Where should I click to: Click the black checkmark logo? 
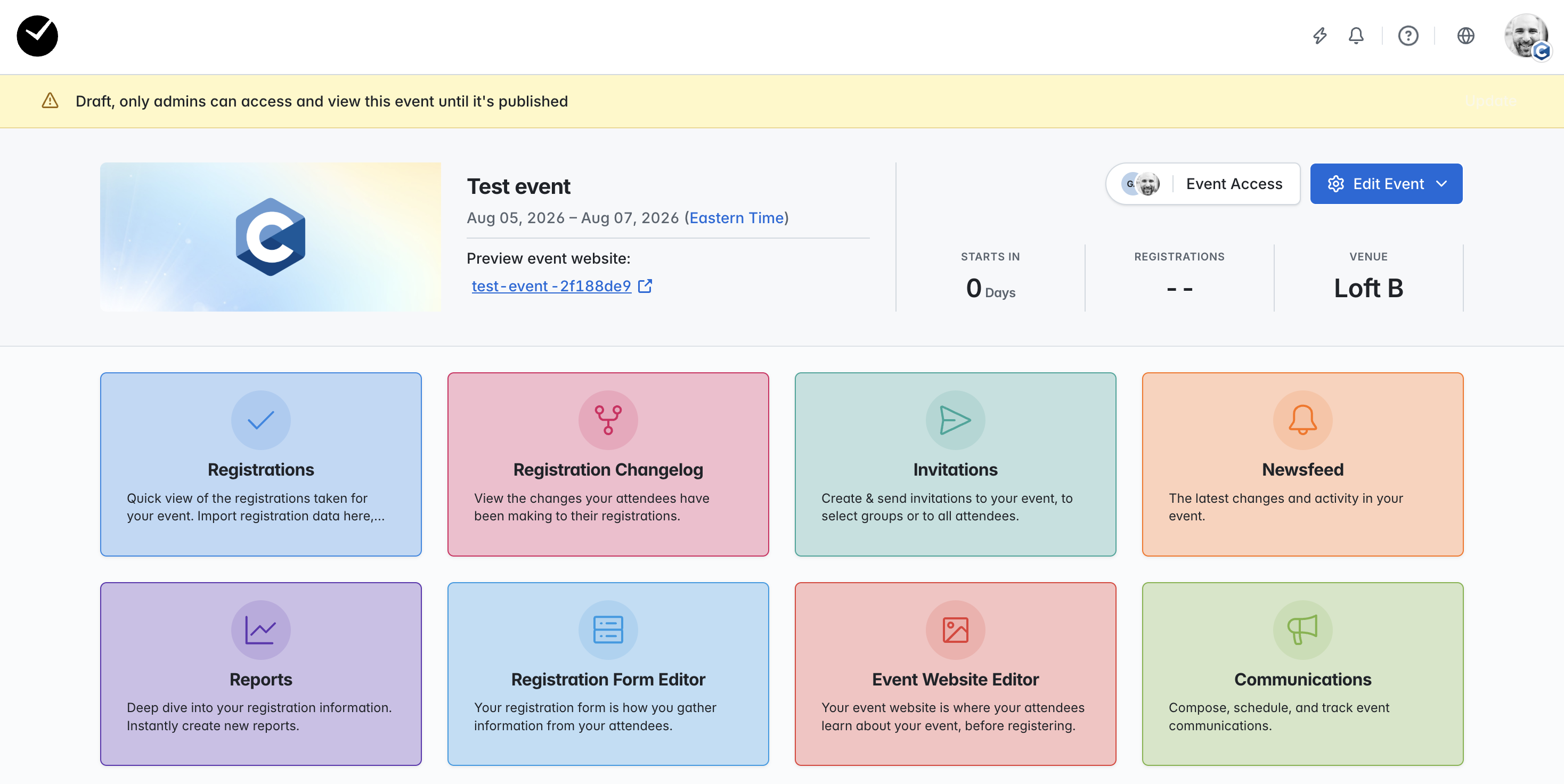click(x=37, y=36)
